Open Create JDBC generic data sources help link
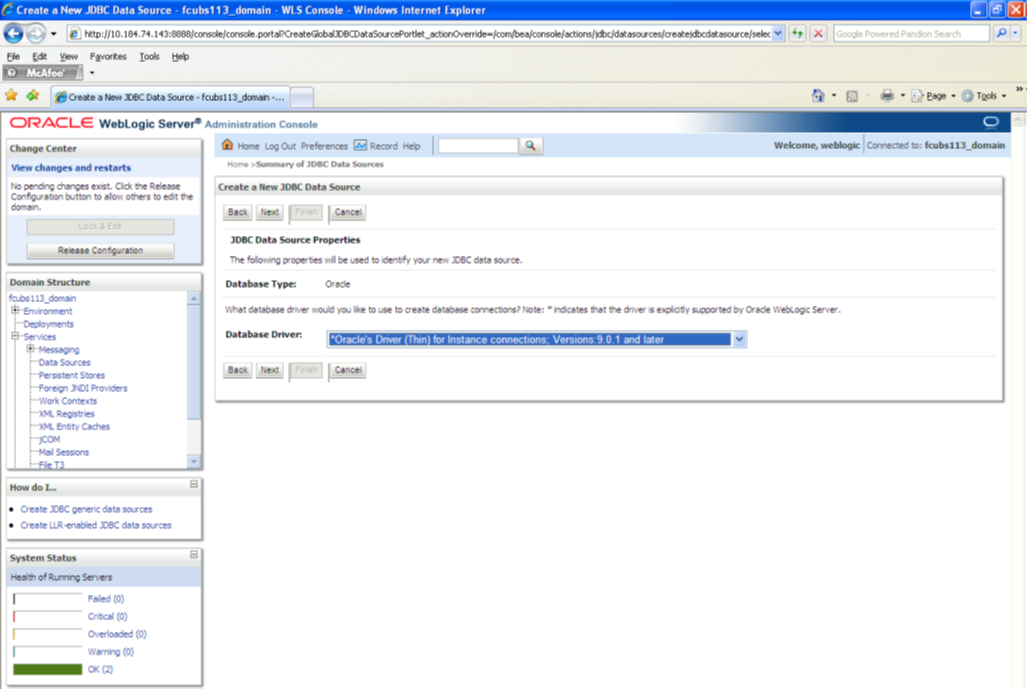Image resolution: width=1027 pixels, height=689 pixels. pyautogui.click(x=86, y=509)
